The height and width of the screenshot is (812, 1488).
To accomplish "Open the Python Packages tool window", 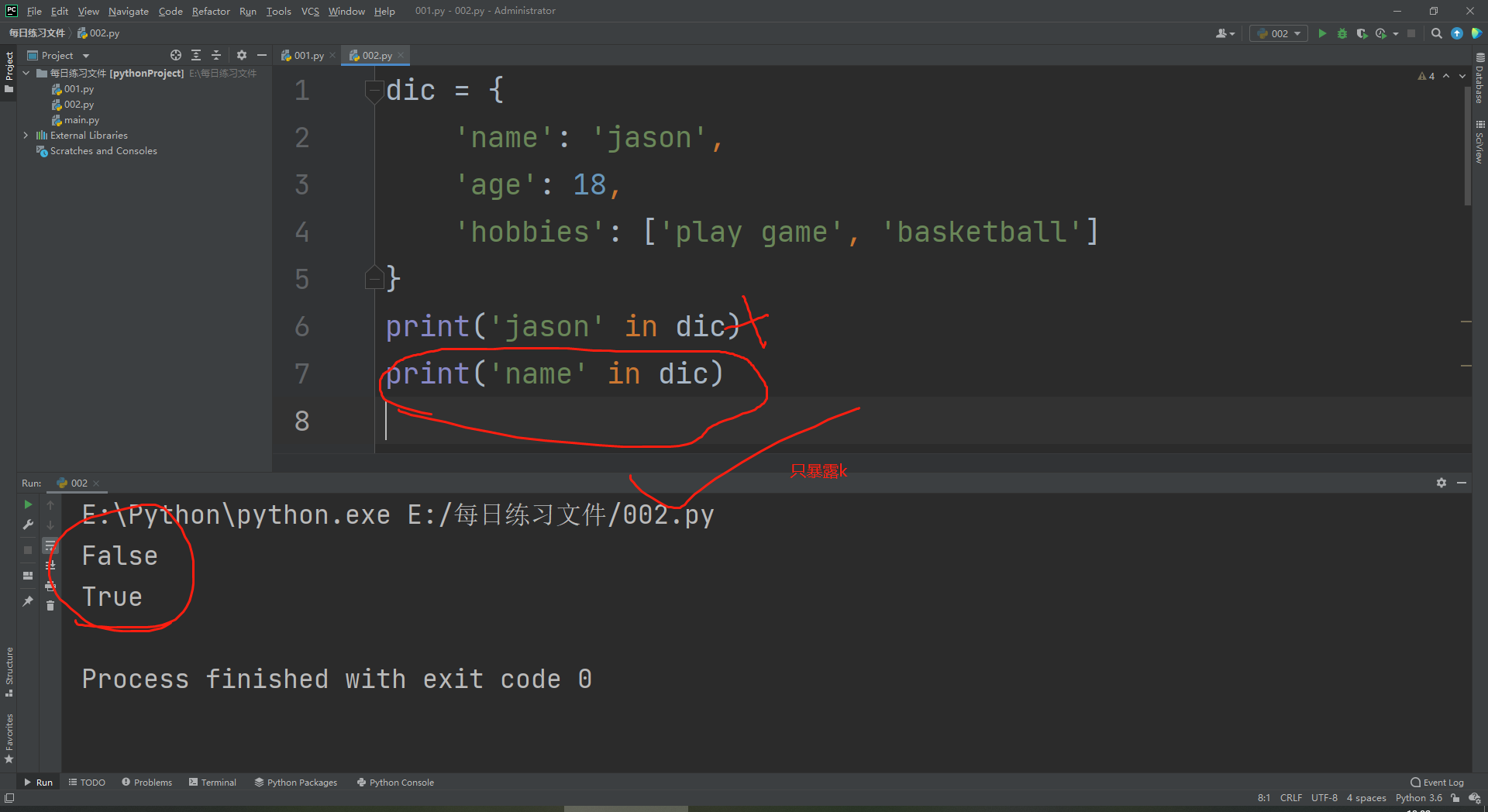I will (x=296, y=783).
